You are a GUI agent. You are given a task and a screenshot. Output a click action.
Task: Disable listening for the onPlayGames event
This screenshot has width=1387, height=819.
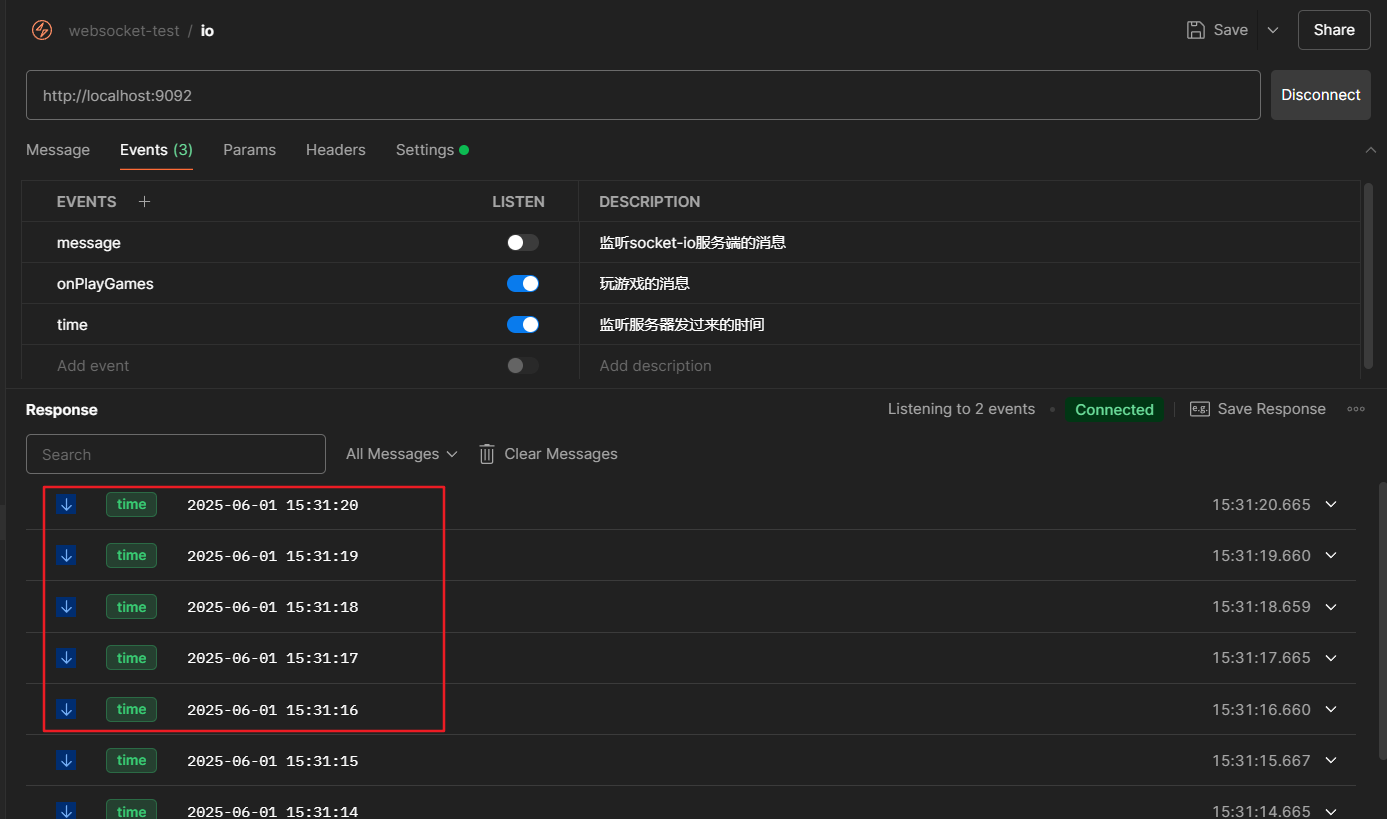click(x=523, y=283)
